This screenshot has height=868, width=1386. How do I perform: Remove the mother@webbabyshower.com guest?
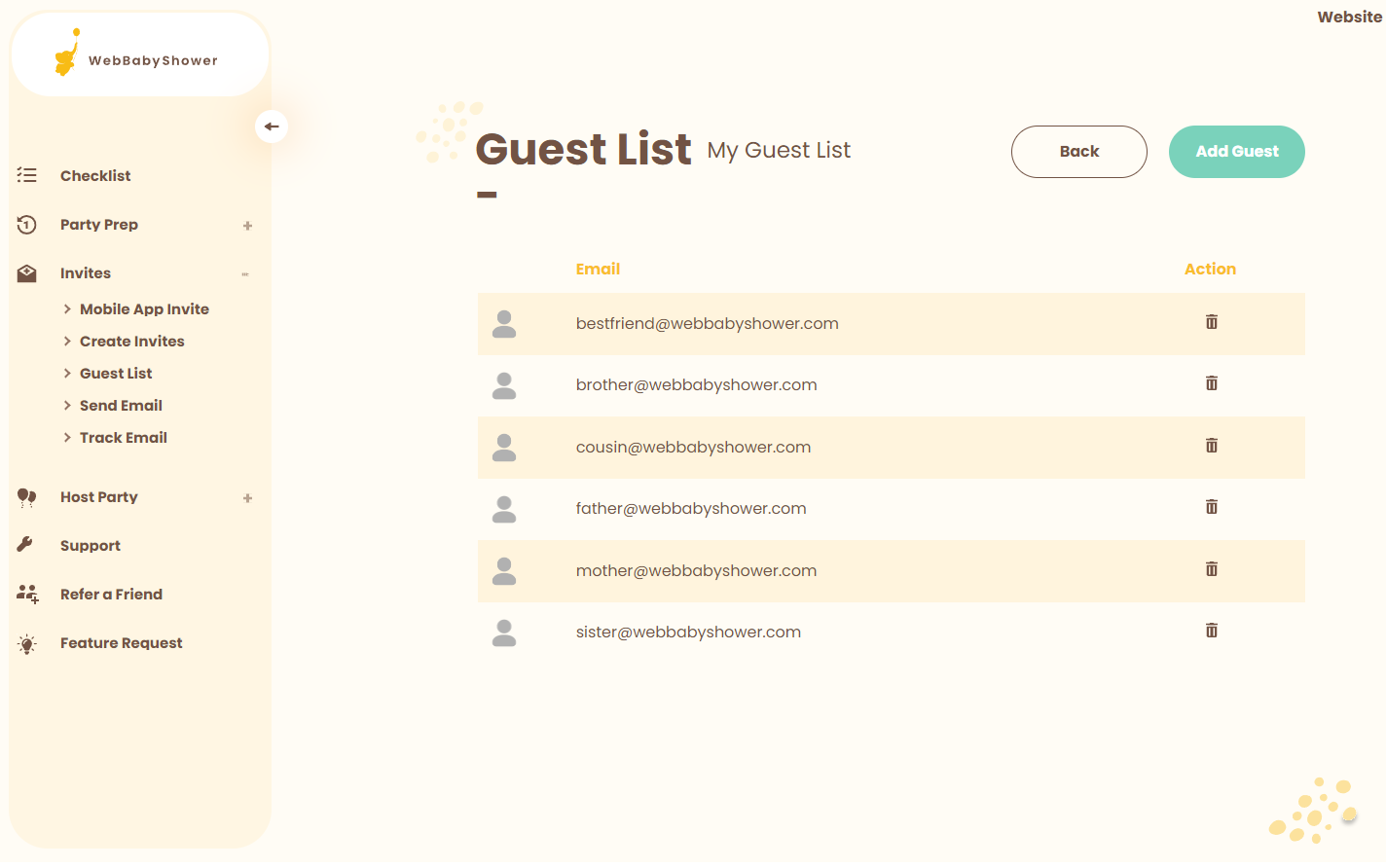(1211, 569)
